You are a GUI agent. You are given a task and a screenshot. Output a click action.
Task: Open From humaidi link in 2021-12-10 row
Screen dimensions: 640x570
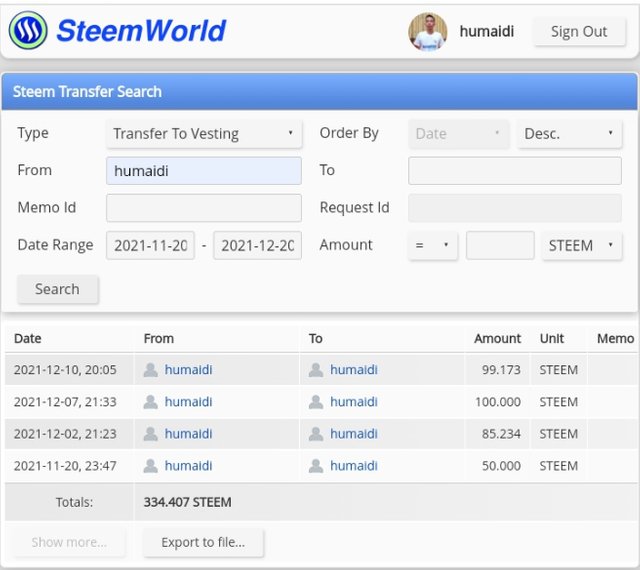(188, 370)
